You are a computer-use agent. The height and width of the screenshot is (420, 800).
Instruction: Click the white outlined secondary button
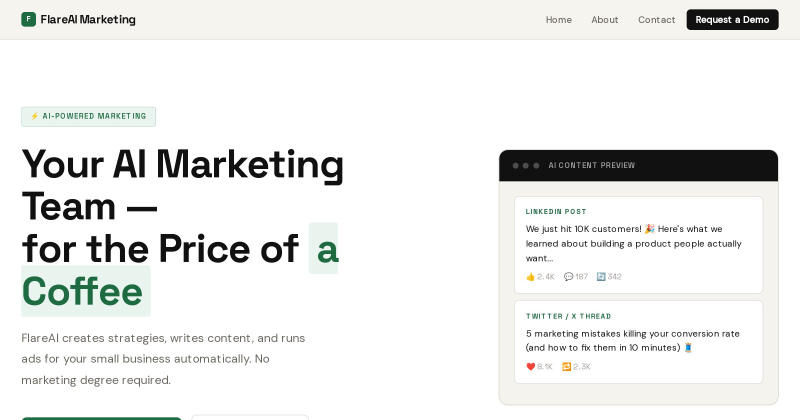click(250, 417)
